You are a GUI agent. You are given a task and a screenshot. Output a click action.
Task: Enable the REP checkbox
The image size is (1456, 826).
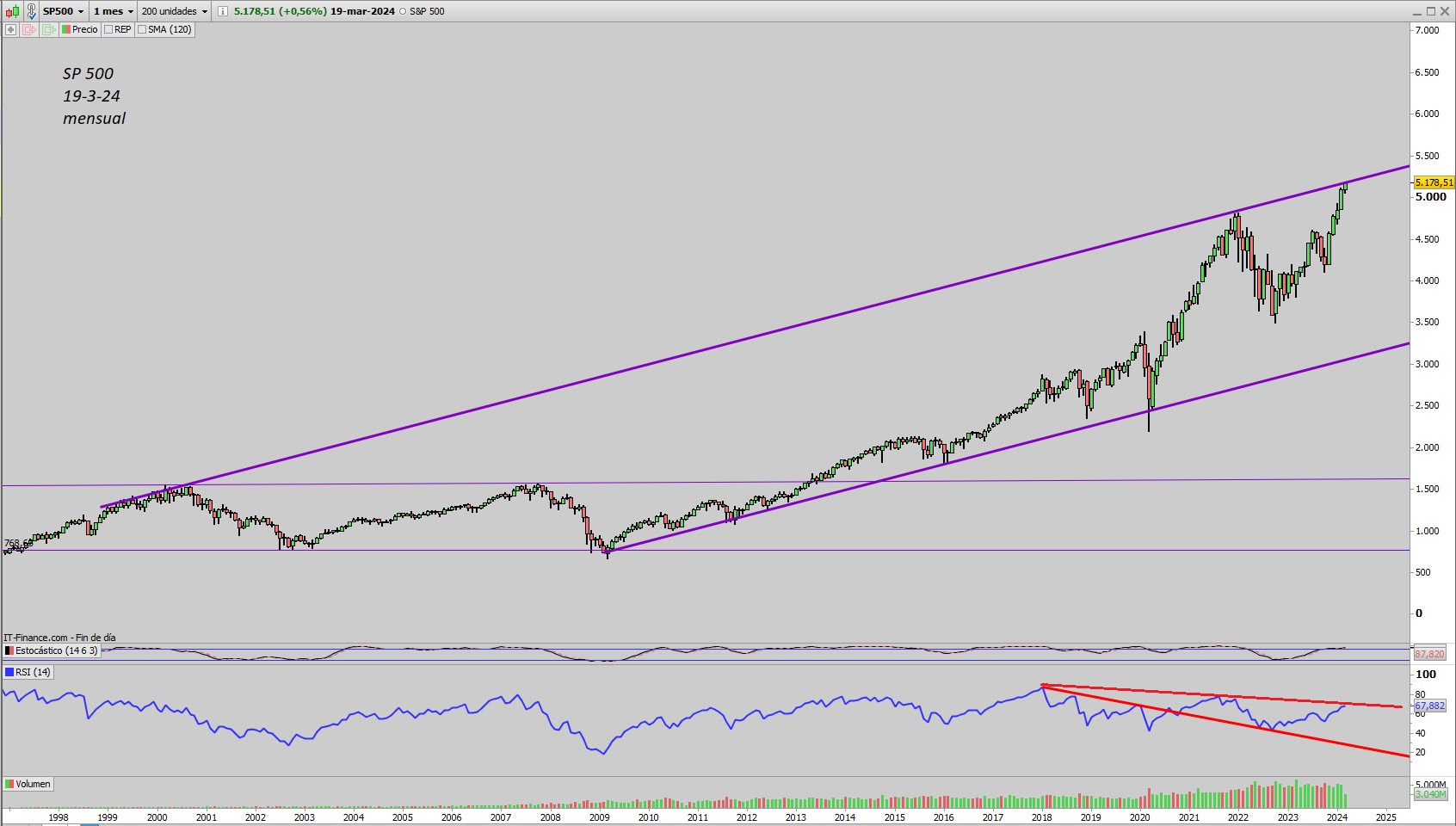click(x=108, y=29)
